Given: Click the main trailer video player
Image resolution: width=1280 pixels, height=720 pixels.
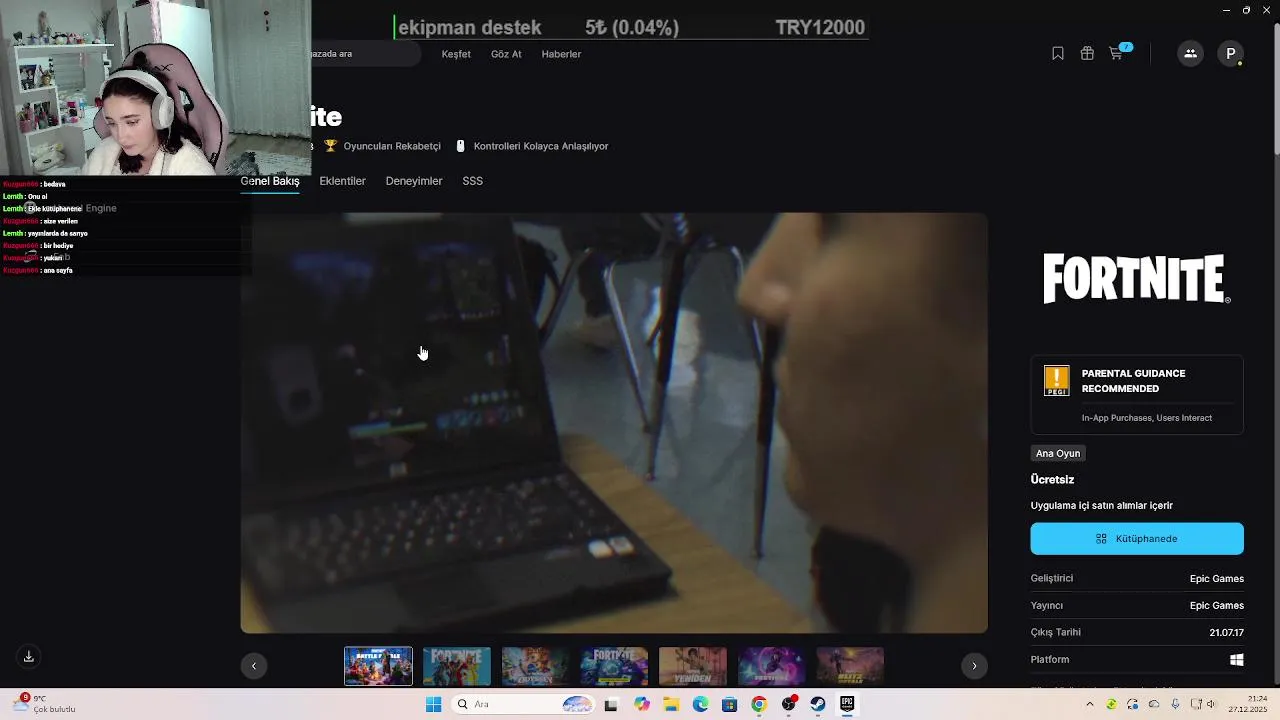Looking at the screenshot, I should (614, 422).
